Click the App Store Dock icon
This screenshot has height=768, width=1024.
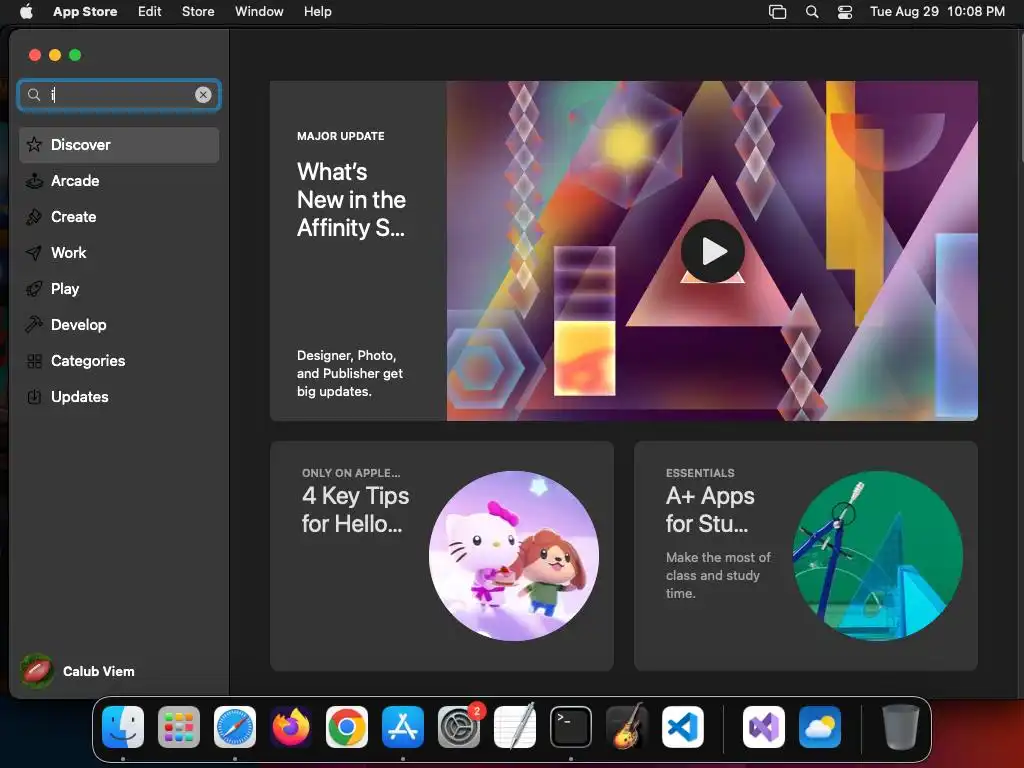403,727
